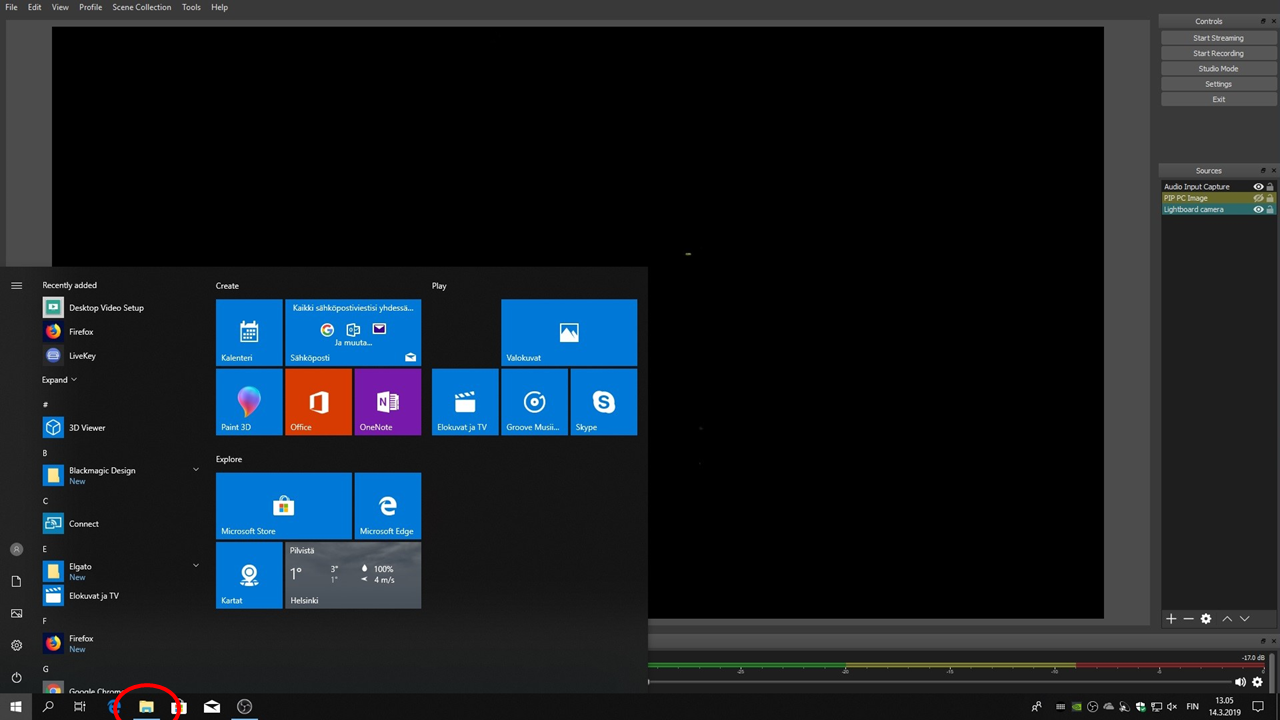The image size is (1280, 720).
Task: Open the Edit menu
Action: point(35,7)
